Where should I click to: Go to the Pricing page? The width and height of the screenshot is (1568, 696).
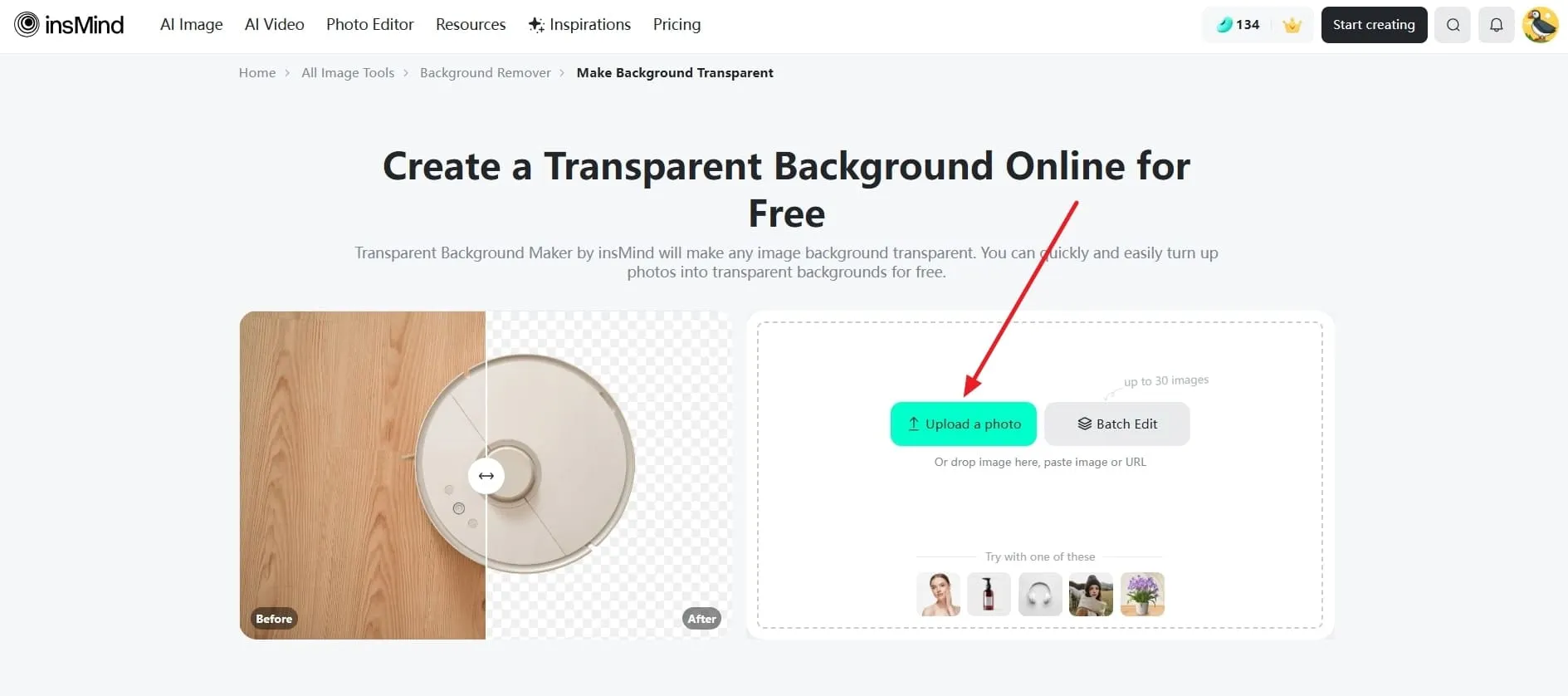677,25
